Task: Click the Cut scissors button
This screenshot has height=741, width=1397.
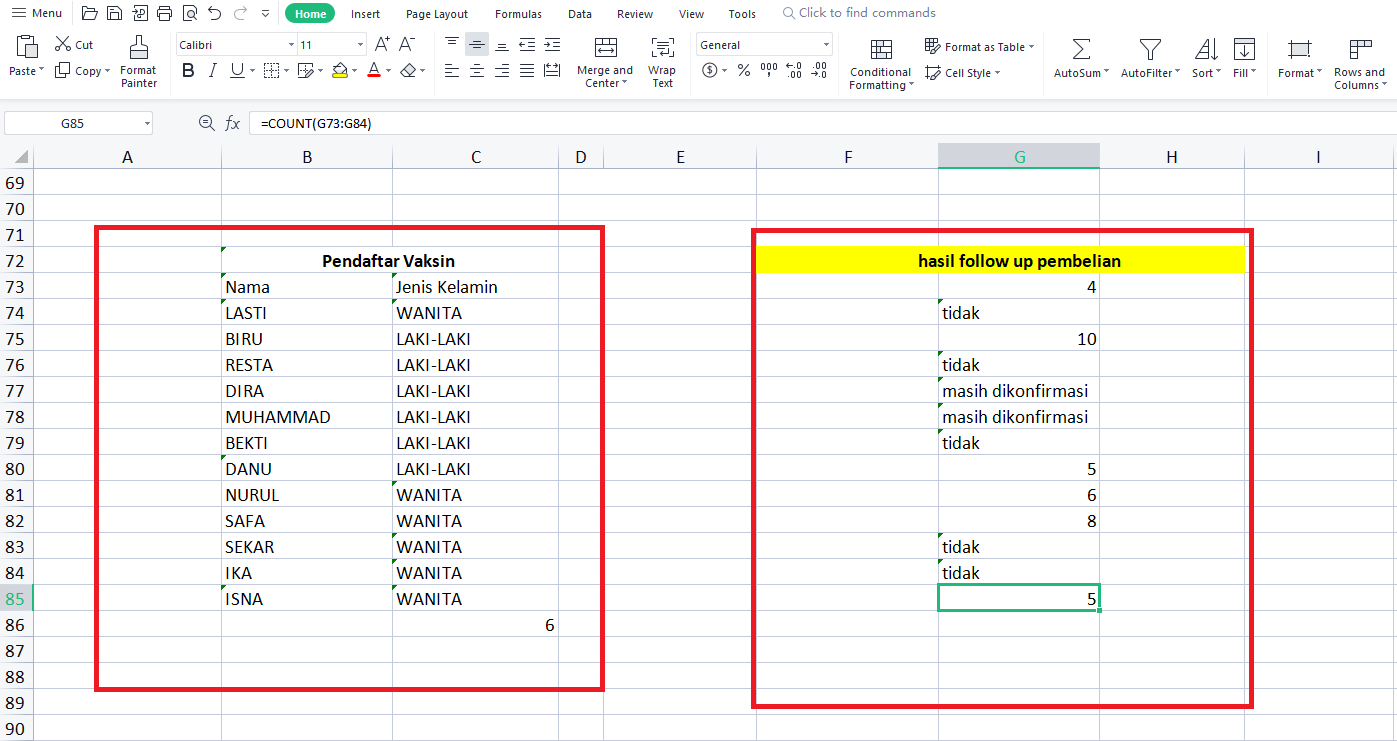Action: 74,45
